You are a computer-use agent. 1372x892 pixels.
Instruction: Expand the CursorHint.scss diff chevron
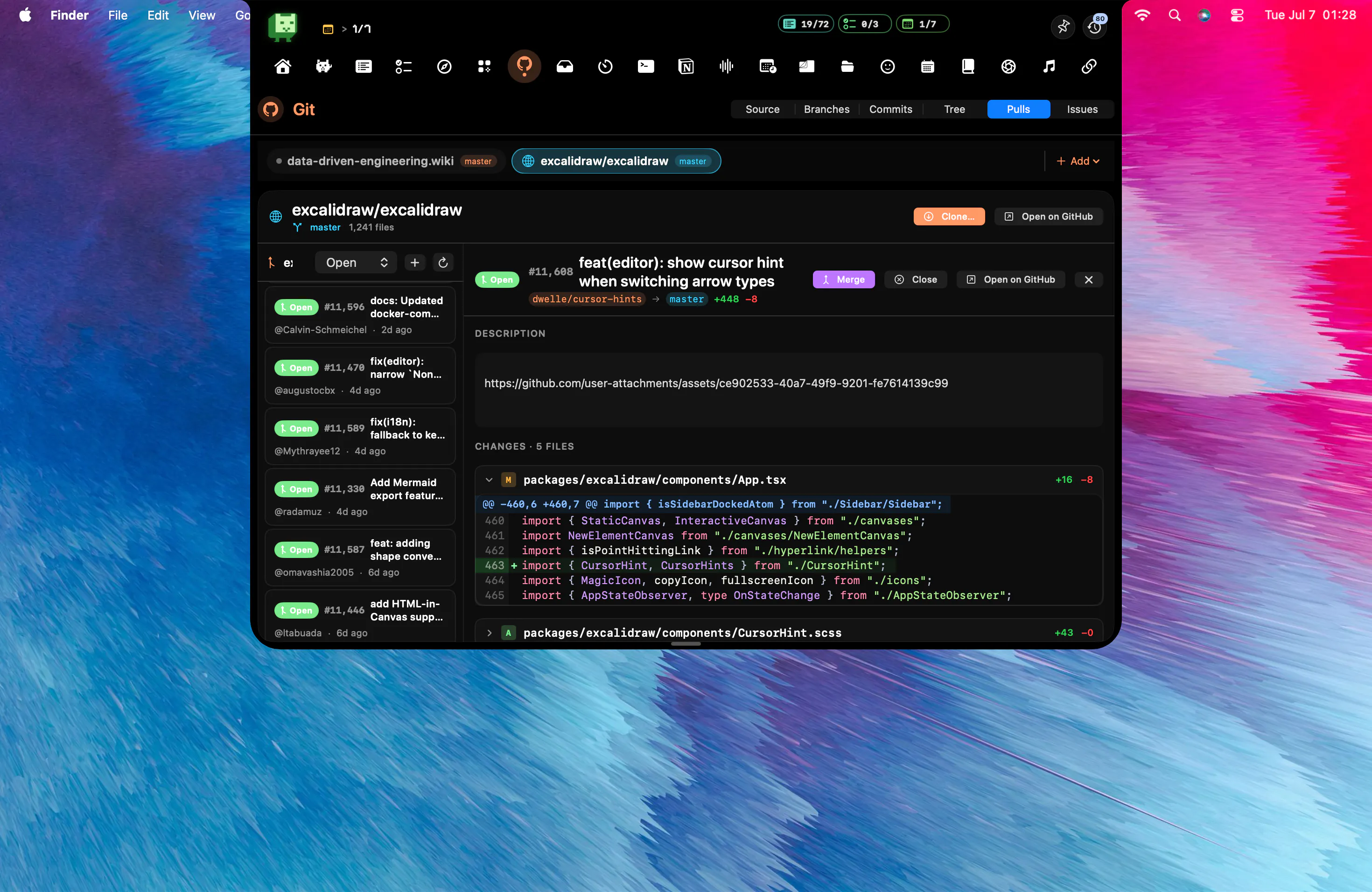tap(489, 633)
